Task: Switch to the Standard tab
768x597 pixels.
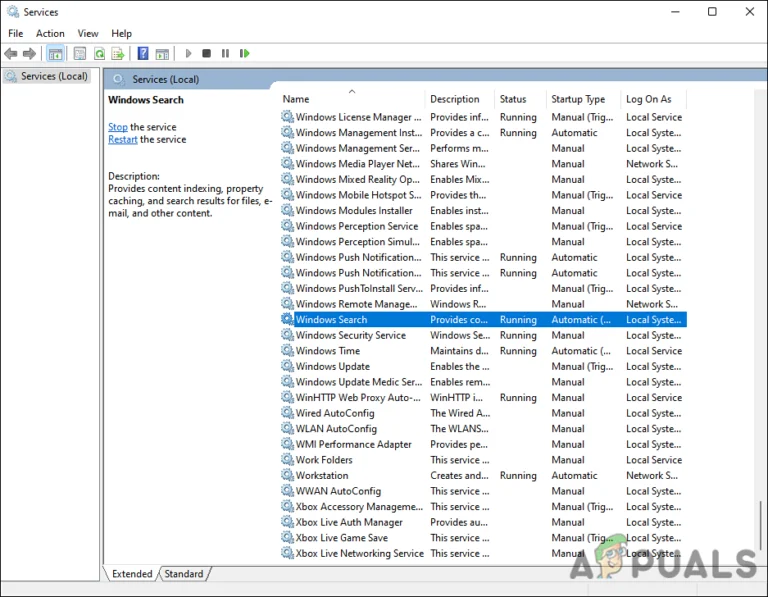Action: (x=184, y=573)
